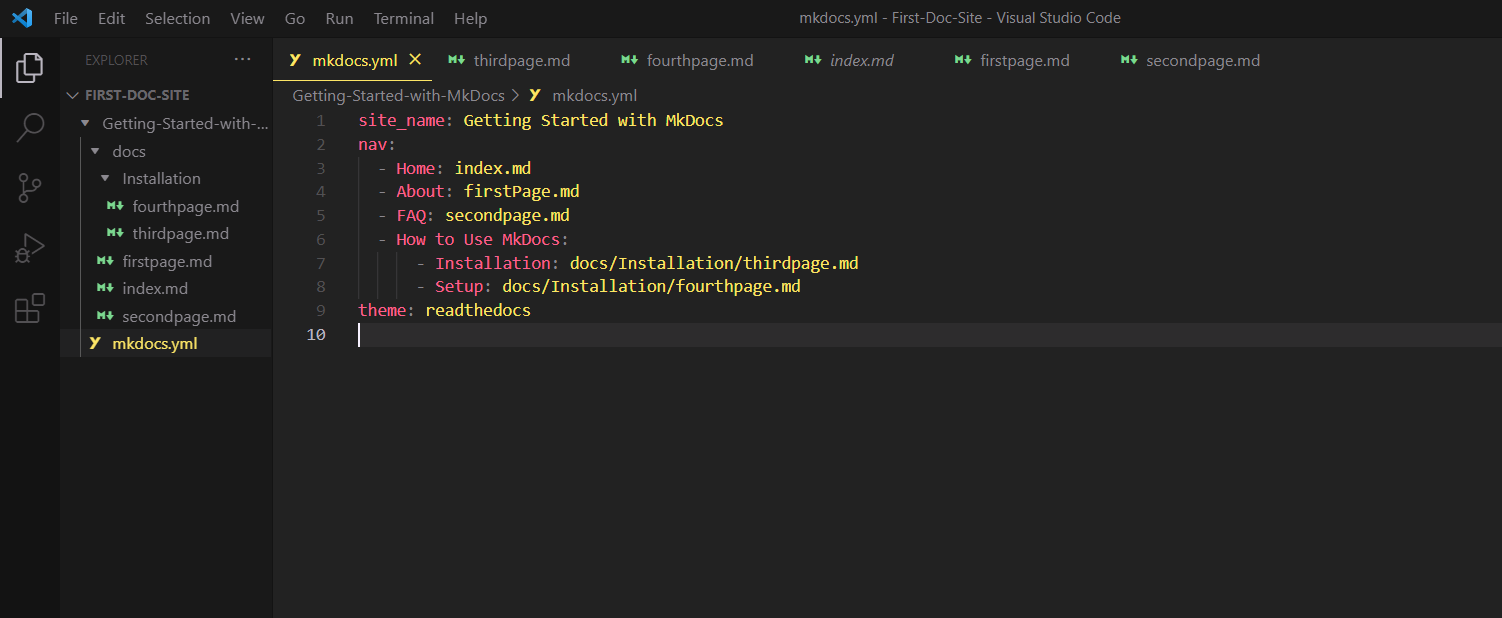Viewport: 1502px width, 618px height.
Task: Click markdown icon beside index.md in Explorer
Action: (x=105, y=288)
